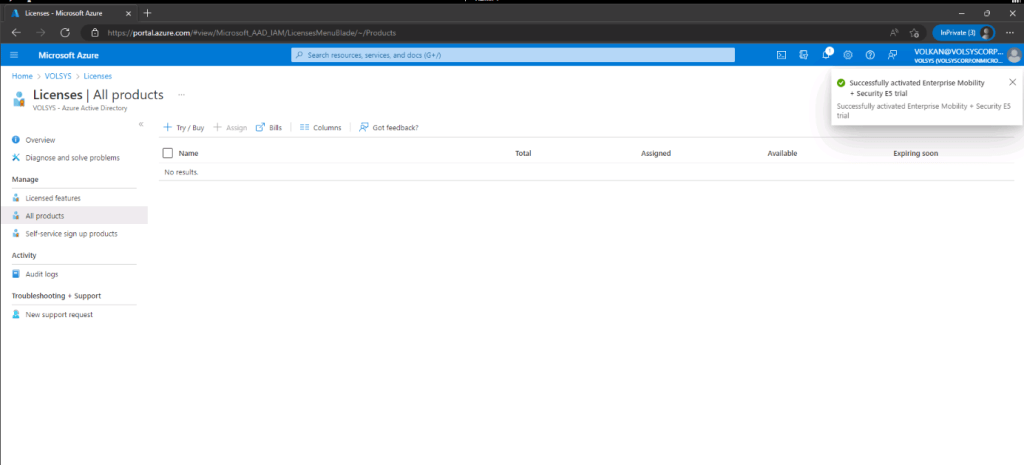Click the VOLSYS breadcrumb link
The image size is (1024, 465).
tap(59, 76)
